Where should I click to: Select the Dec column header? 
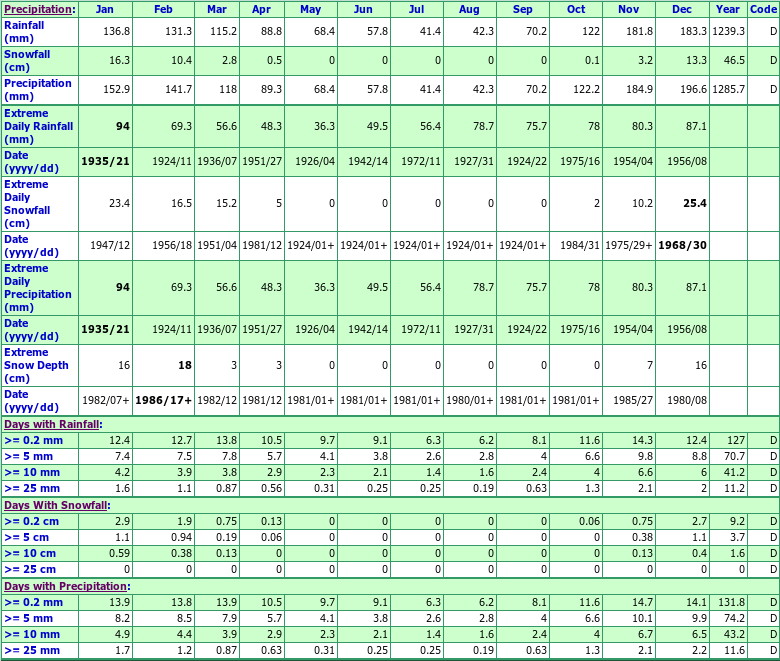pos(682,9)
